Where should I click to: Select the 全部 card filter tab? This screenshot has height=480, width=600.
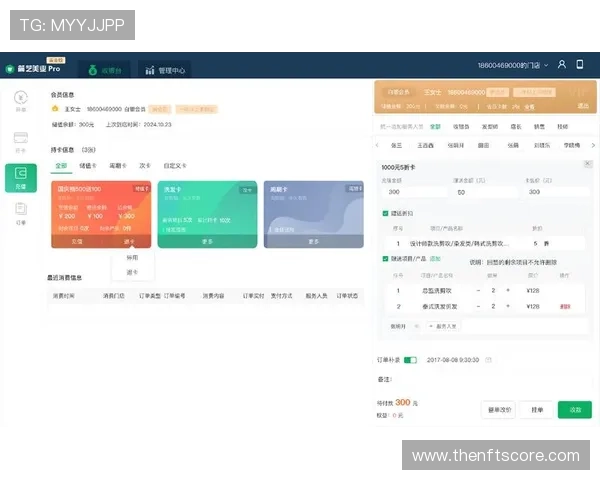[61, 166]
